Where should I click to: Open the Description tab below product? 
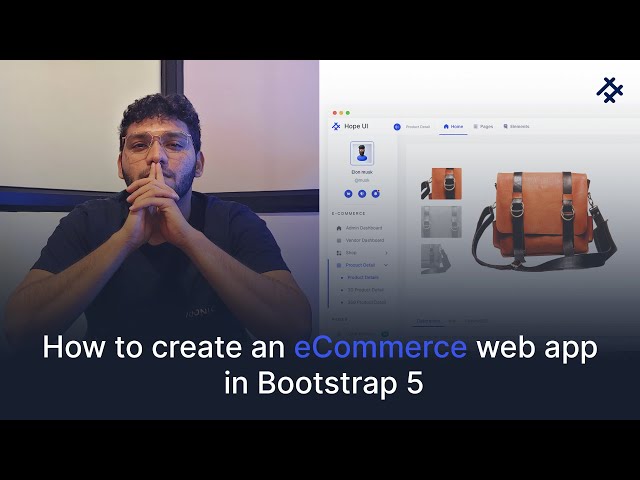tap(428, 321)
